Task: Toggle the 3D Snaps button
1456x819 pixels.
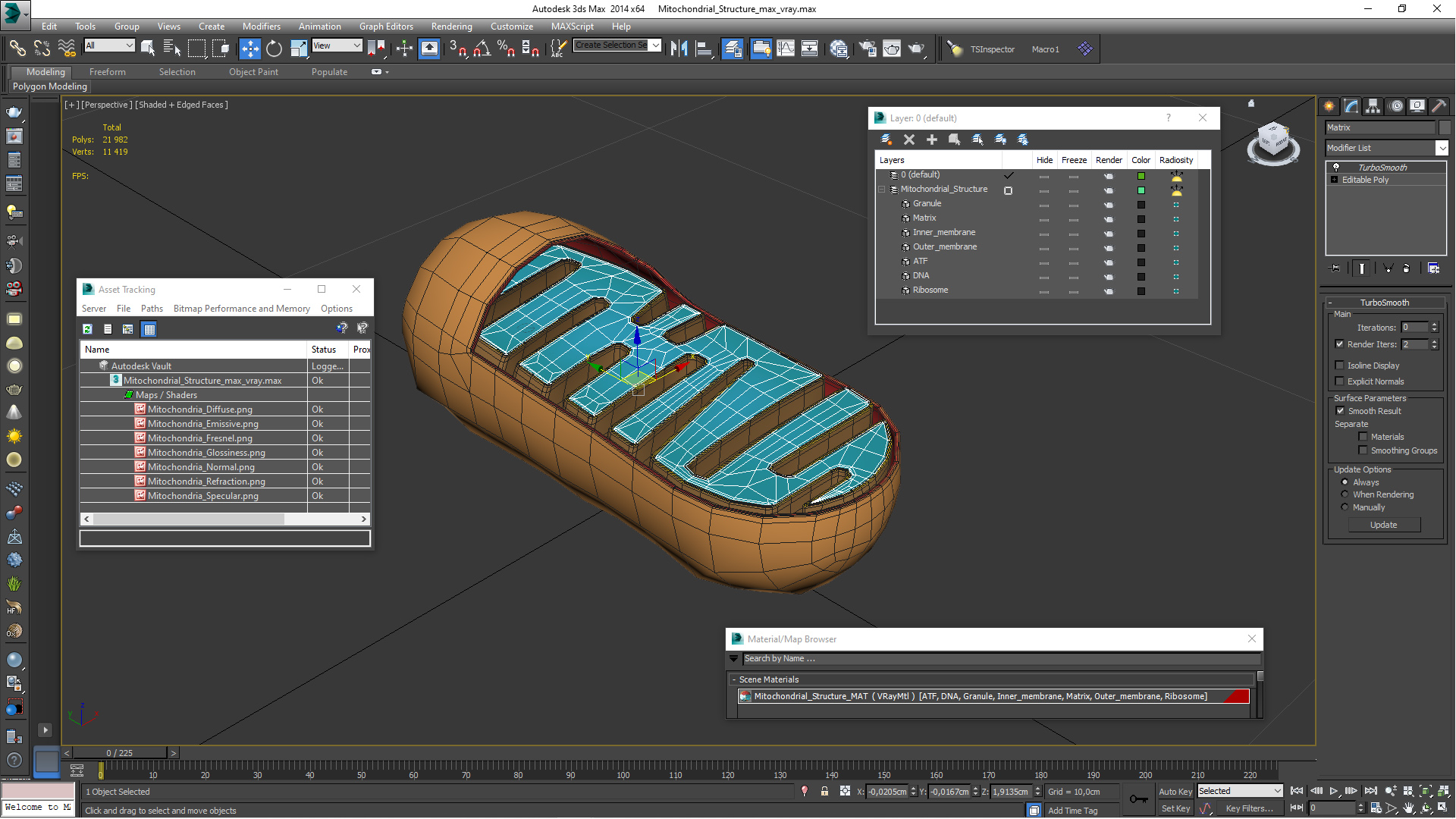Action: 457,49
